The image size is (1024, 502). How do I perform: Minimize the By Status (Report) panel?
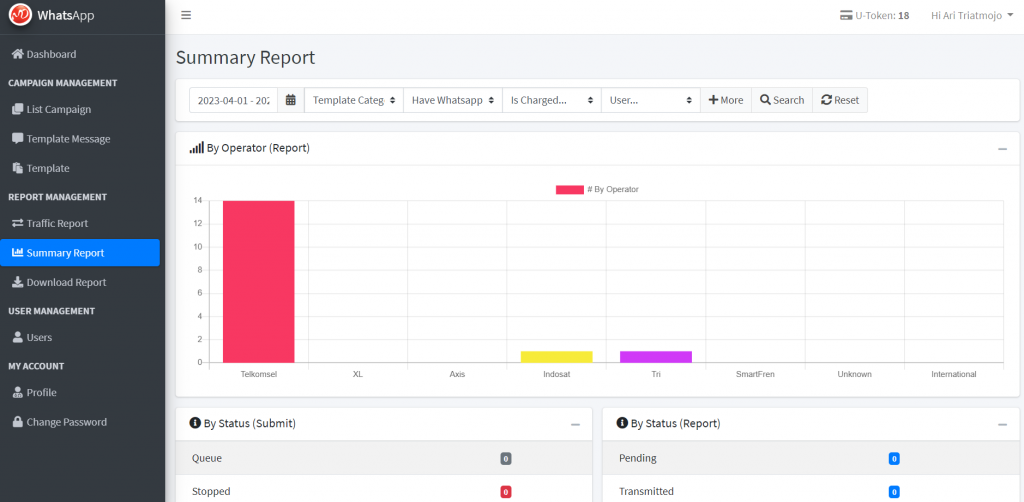(x=1002, y=424)
